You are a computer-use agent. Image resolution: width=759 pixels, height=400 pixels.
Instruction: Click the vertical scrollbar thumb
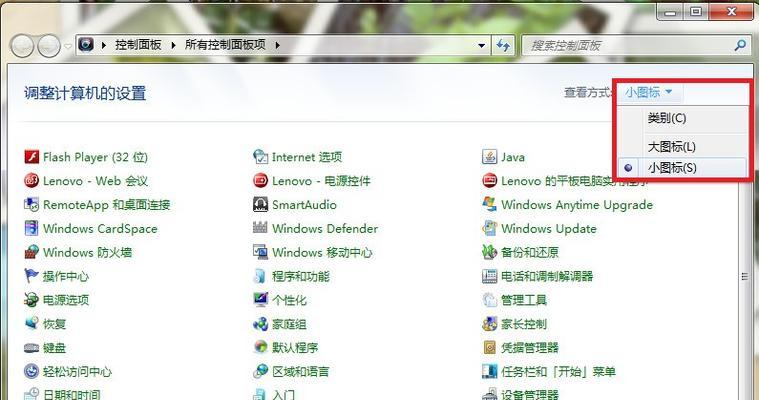(x=744, y=277)
